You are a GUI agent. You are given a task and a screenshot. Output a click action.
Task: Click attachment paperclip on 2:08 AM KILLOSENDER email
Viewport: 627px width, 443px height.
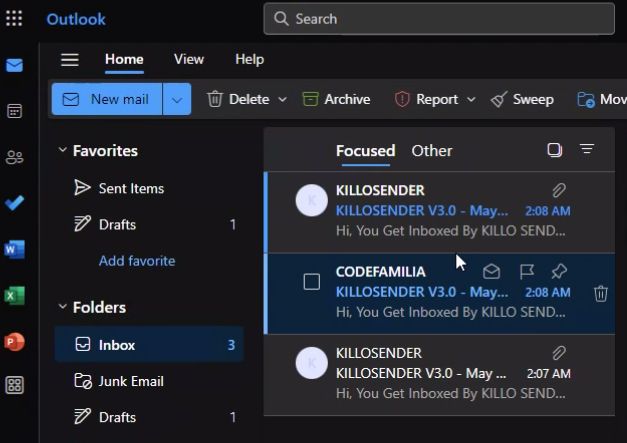click(x=559, y=190)
